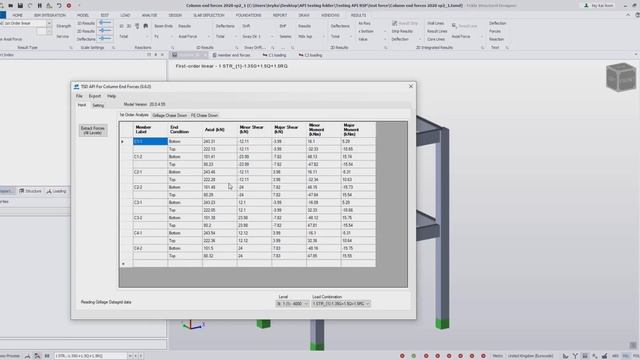Open the BIM INTEGRATION ribbon tab
The height and width of the screenshot is (360, 640).
(50, 15)
